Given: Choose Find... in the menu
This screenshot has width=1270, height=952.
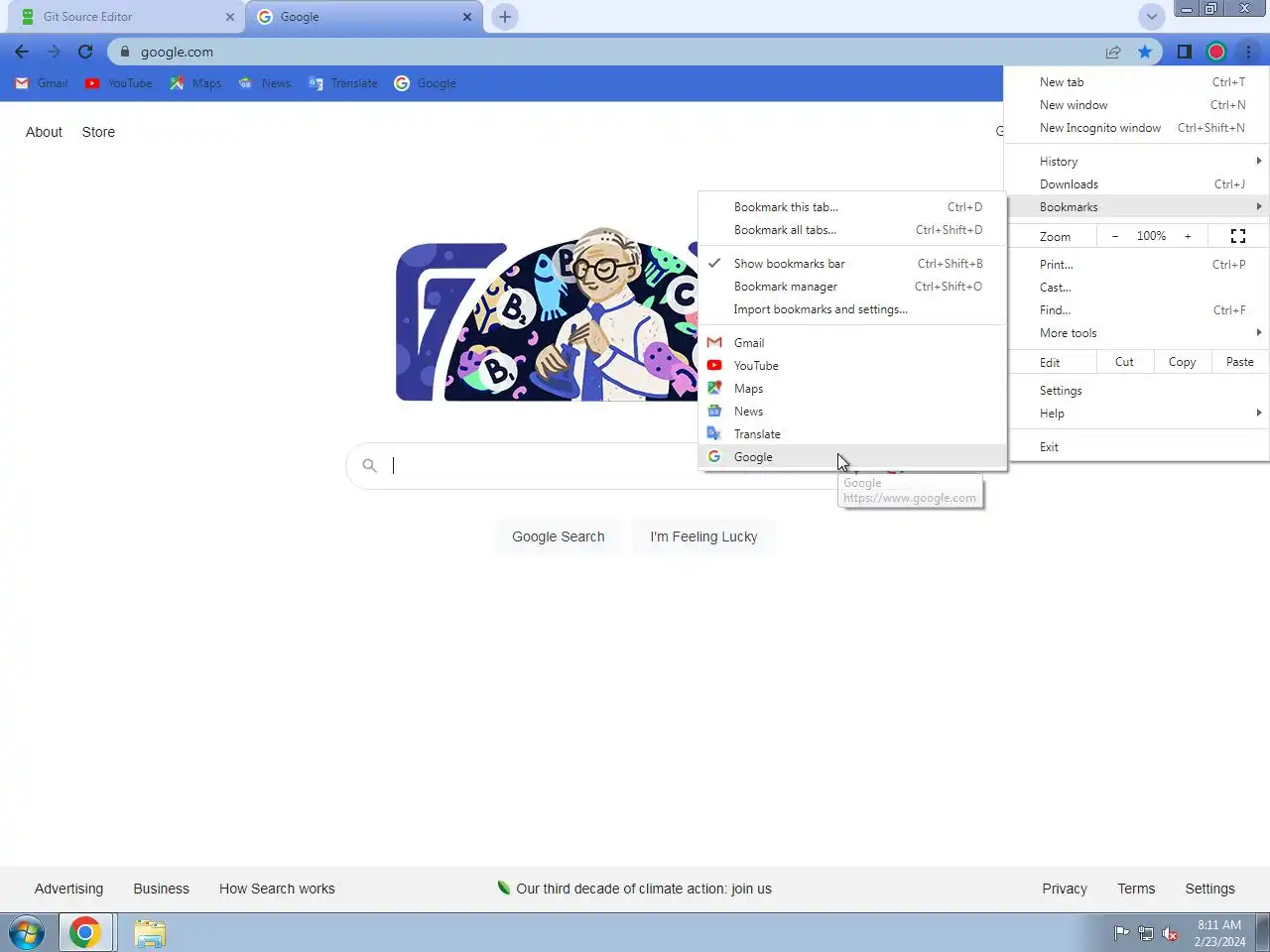Looking at the screenshot, I should click(x=1137, y=310).
